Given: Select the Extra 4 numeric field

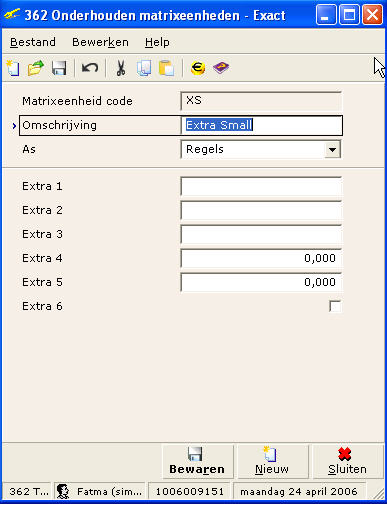Looking at the screenshot, I should click(261, 258).
